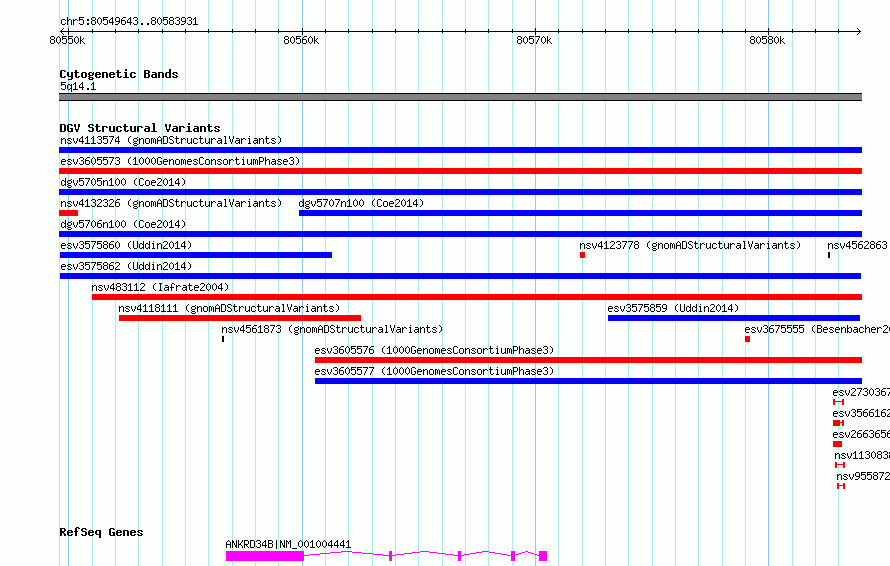Click label nsv4113574 (gnomADStructuralVariants)
890x566 pixels.
pyautogui.click(x=171, y=140)
